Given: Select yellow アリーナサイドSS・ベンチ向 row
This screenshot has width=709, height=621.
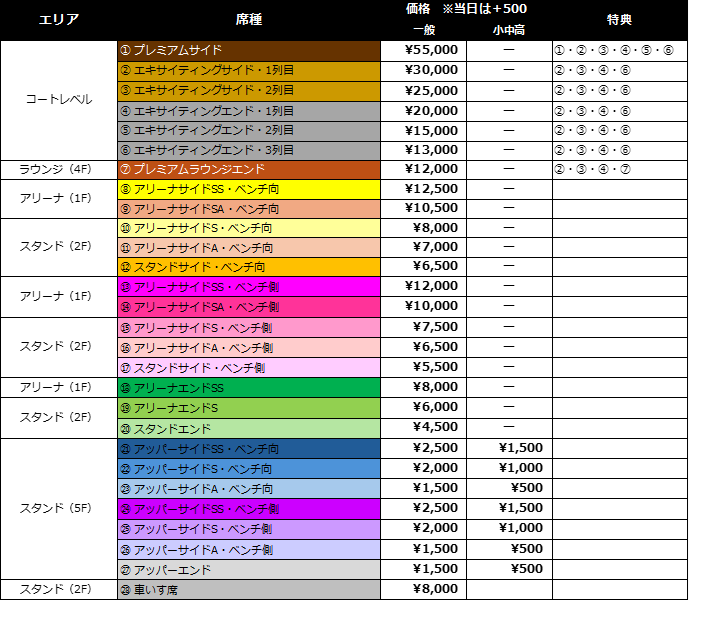Looking at the screenshot, I should 249,189.
